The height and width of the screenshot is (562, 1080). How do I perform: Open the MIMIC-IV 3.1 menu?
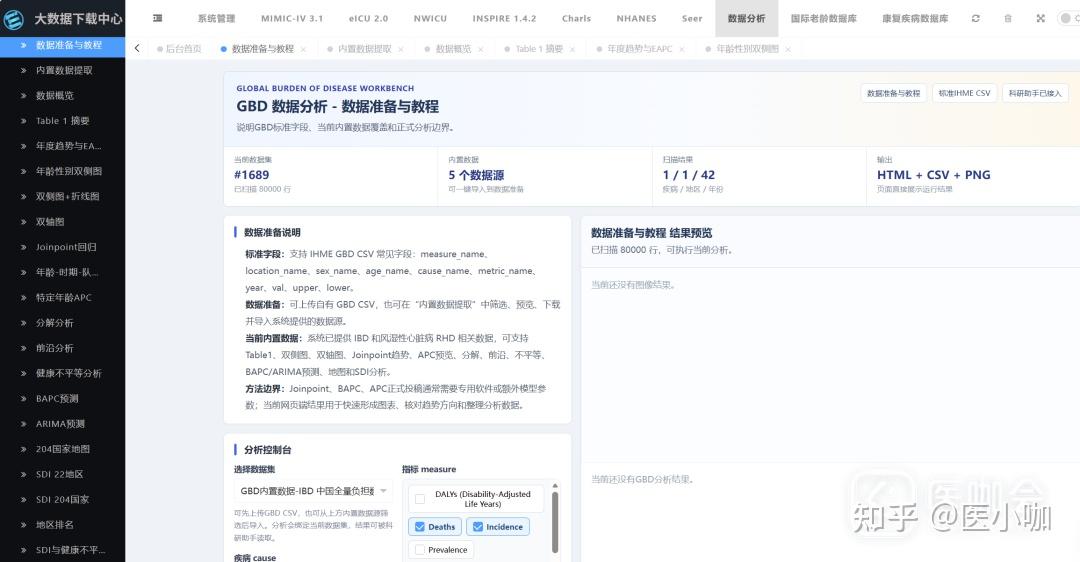[292, 19]
